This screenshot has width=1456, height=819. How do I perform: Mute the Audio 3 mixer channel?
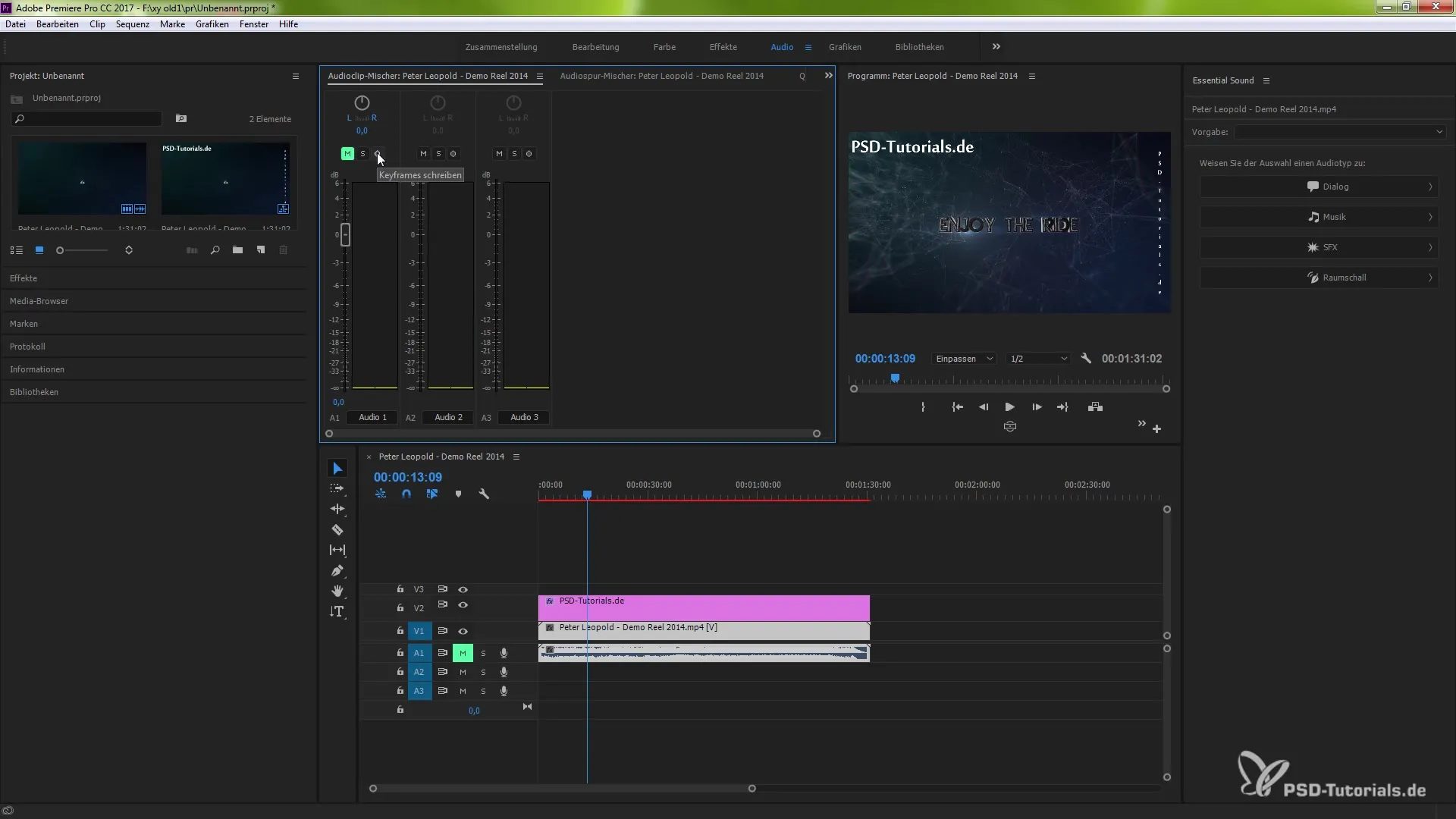[x=499, y=154]
